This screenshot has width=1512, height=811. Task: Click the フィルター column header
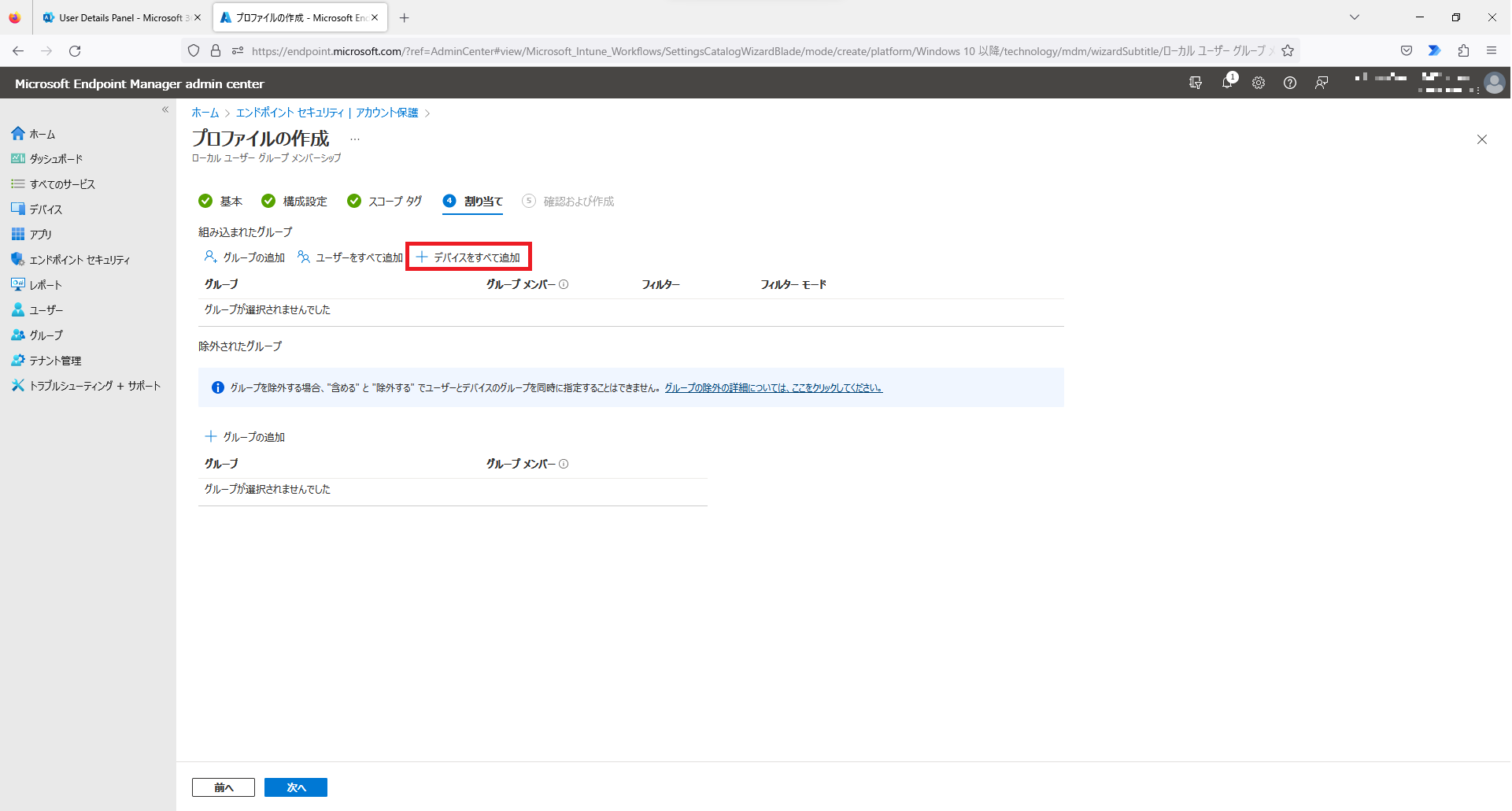660,285
